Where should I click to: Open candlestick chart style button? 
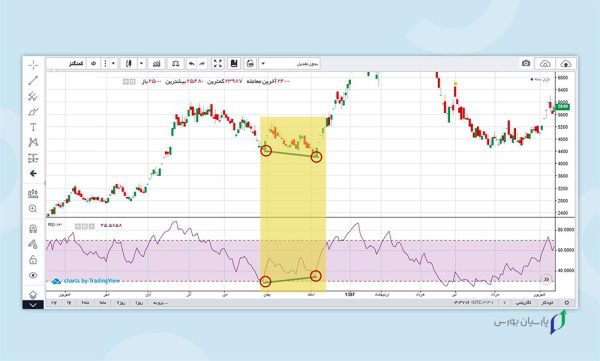click(129, 64)
